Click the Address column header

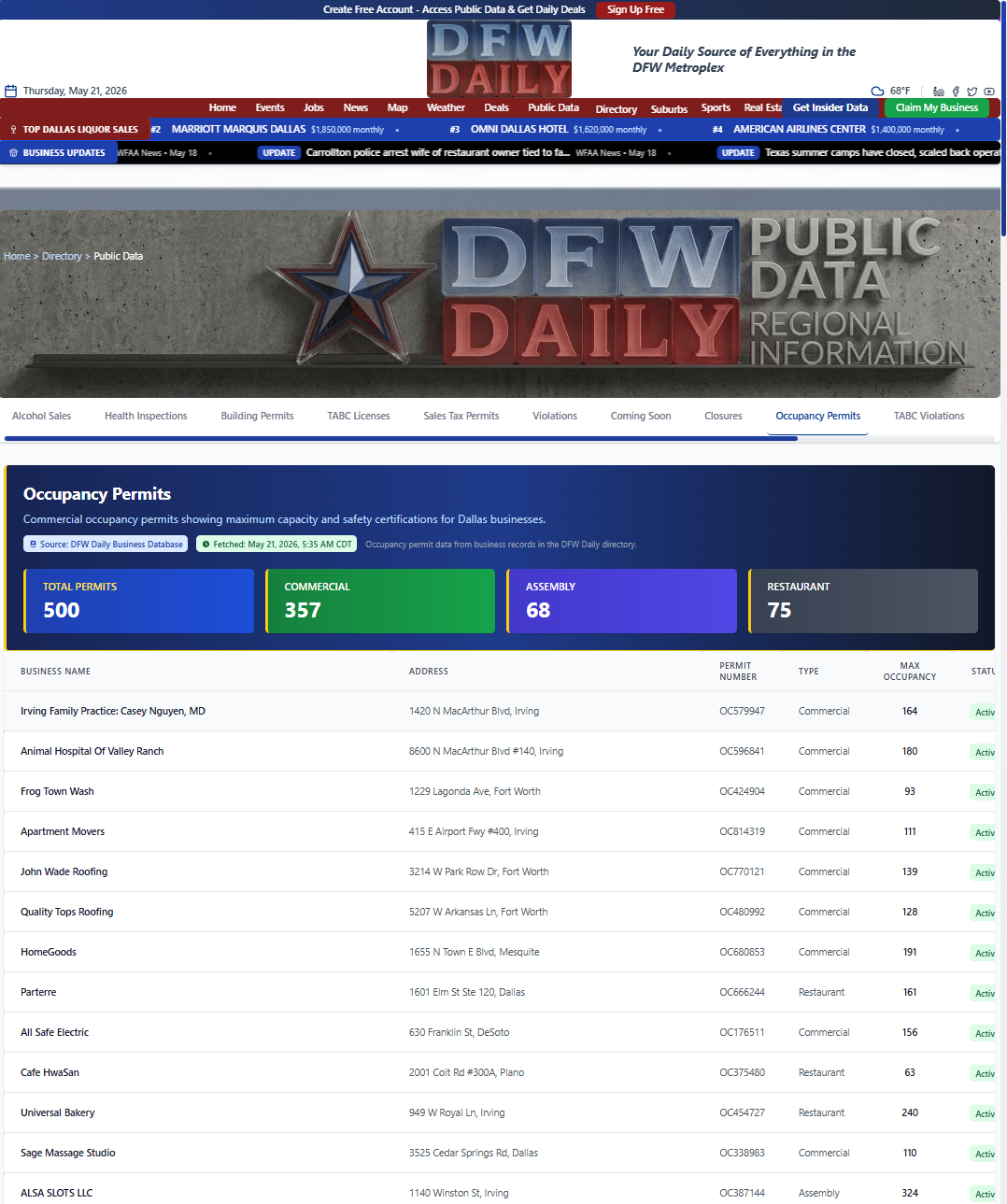429,672
